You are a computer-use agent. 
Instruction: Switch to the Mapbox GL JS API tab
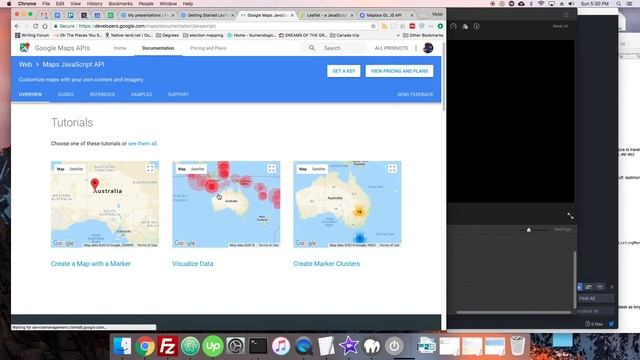(x=386, y=15)
